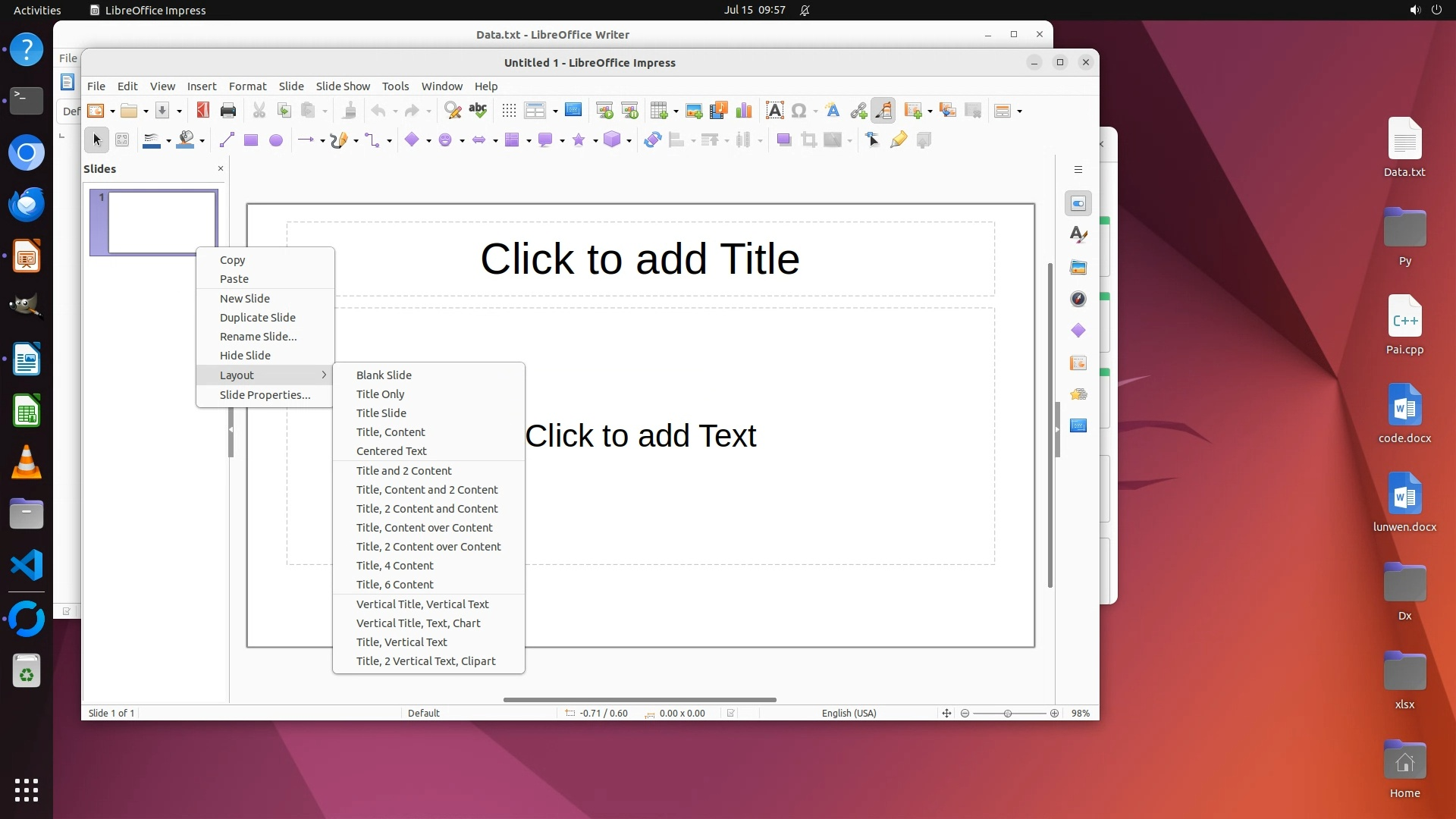Select Duplicate Slide from context menu

click(x=258, y=318)
